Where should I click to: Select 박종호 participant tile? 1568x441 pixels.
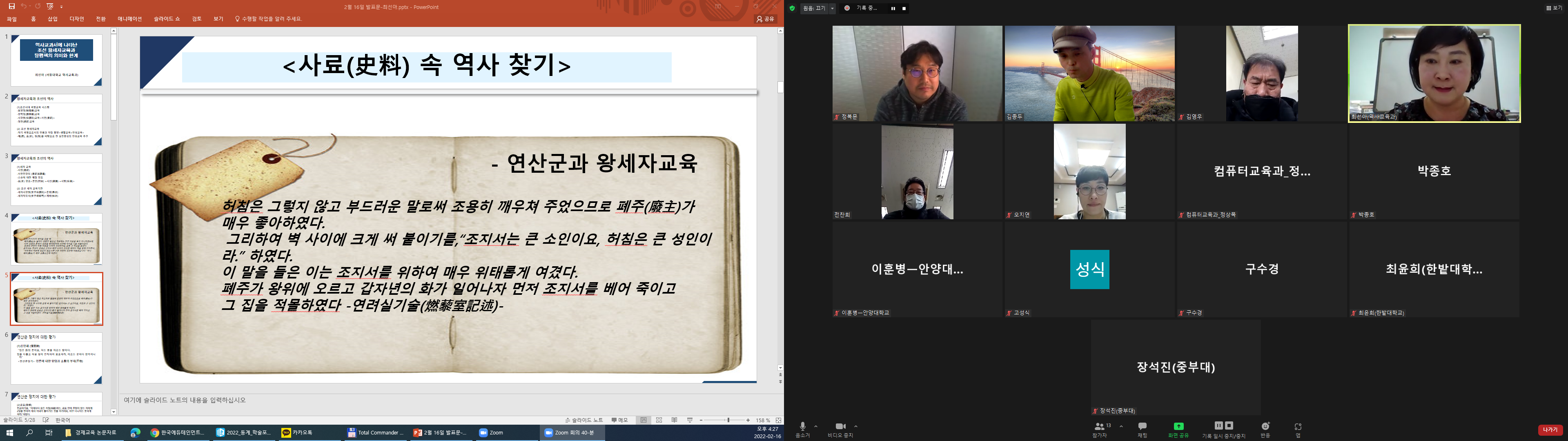(x=1434, y=171)
